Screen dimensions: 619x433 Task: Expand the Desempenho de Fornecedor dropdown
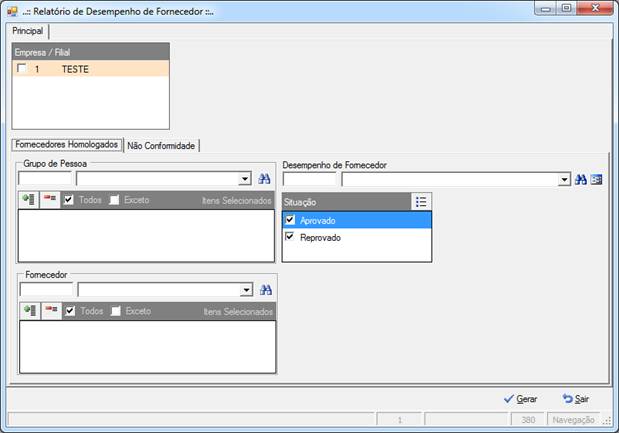point(565,180)
